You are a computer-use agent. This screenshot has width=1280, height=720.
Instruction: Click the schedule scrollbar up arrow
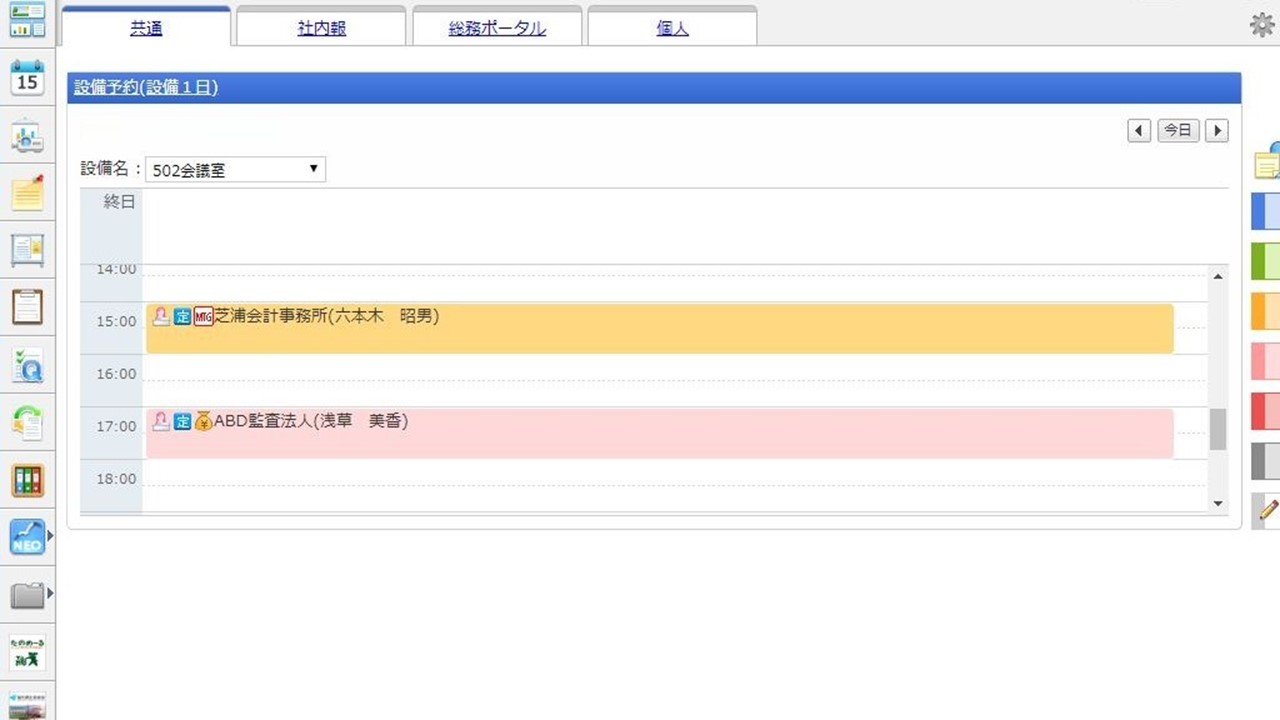pos(1218,277)
